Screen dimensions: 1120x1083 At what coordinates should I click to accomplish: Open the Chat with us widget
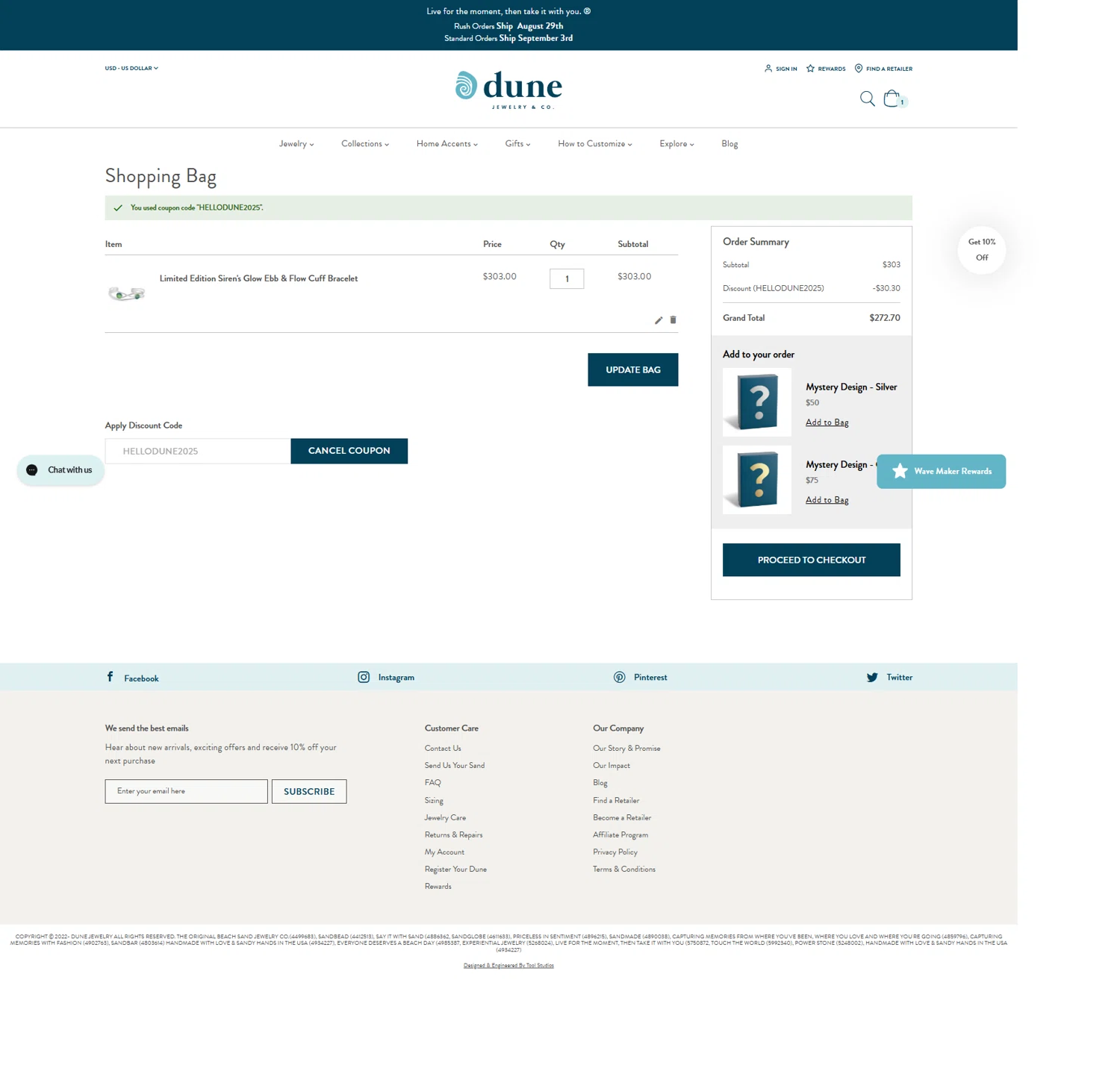tap(60, 470)
